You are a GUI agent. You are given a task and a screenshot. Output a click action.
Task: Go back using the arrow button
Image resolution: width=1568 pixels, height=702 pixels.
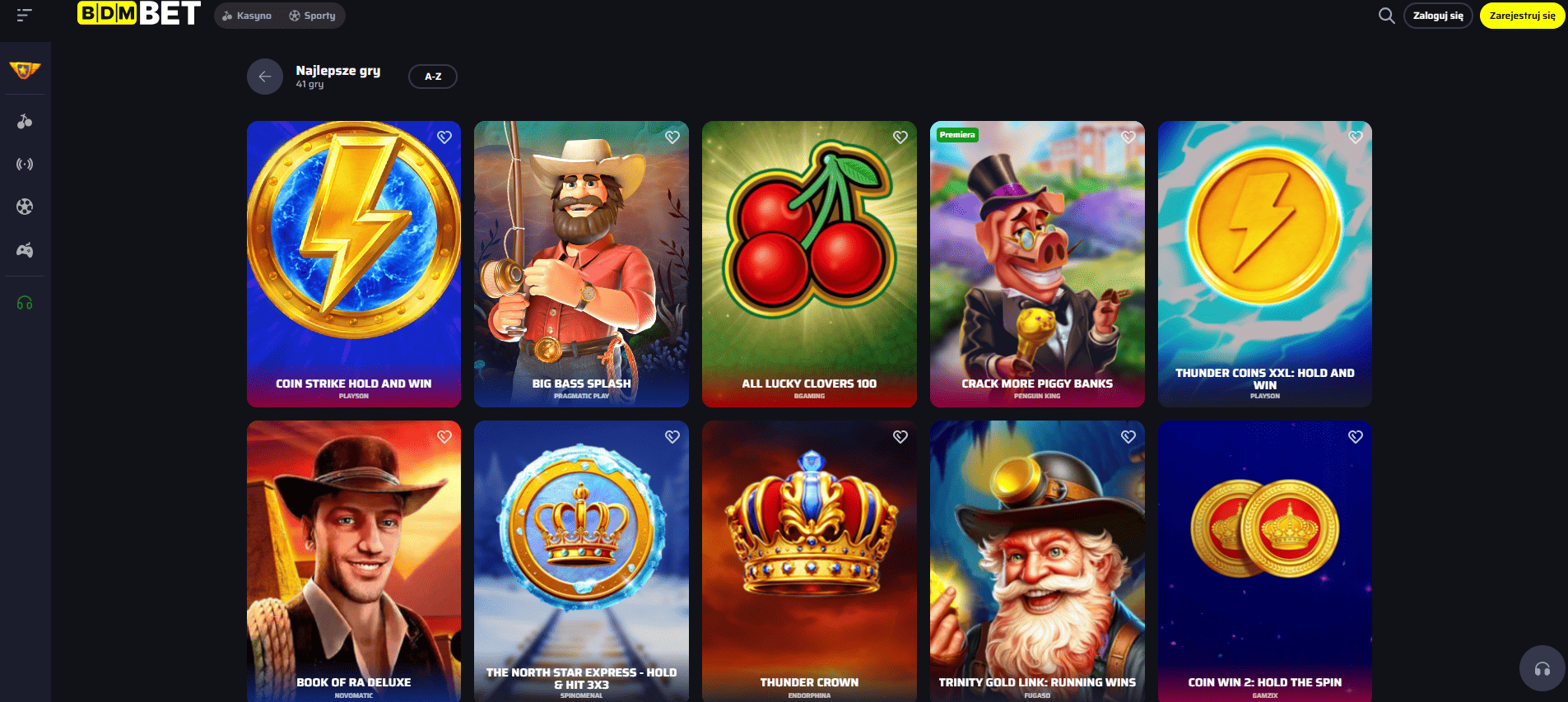265,77
